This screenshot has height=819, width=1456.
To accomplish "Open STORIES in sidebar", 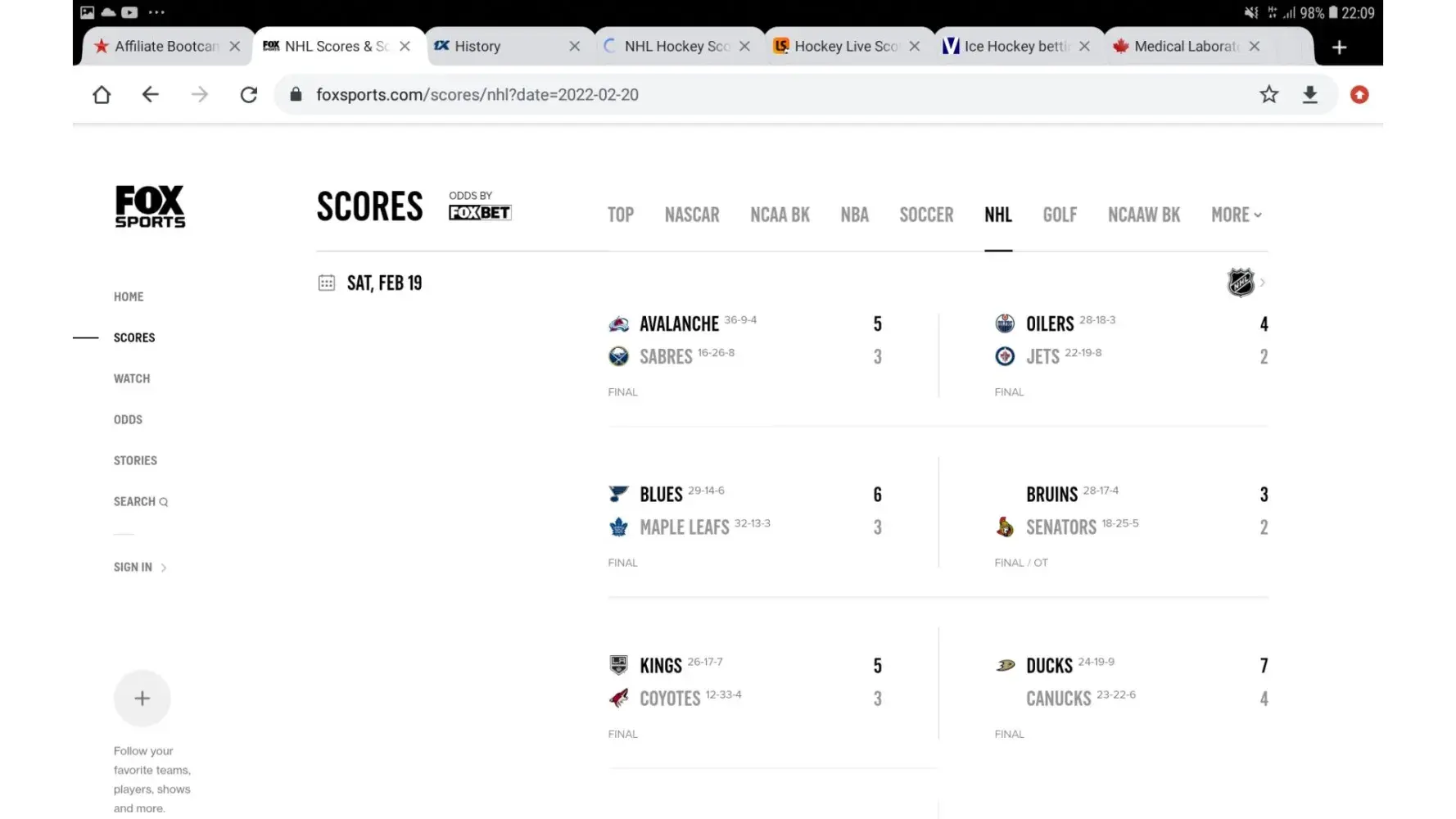I will pos(135,460).
